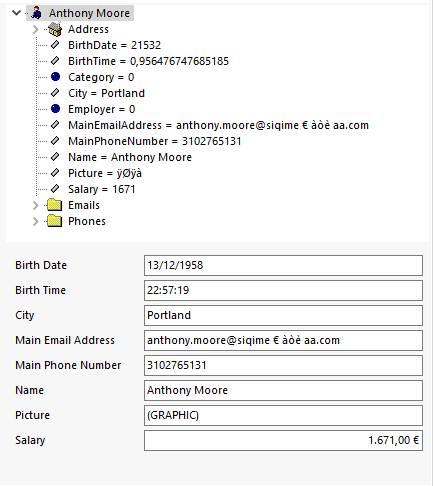Click the yellow folder icon for Emails
Screen dimensions: 433x486
(x=55, y=205)
